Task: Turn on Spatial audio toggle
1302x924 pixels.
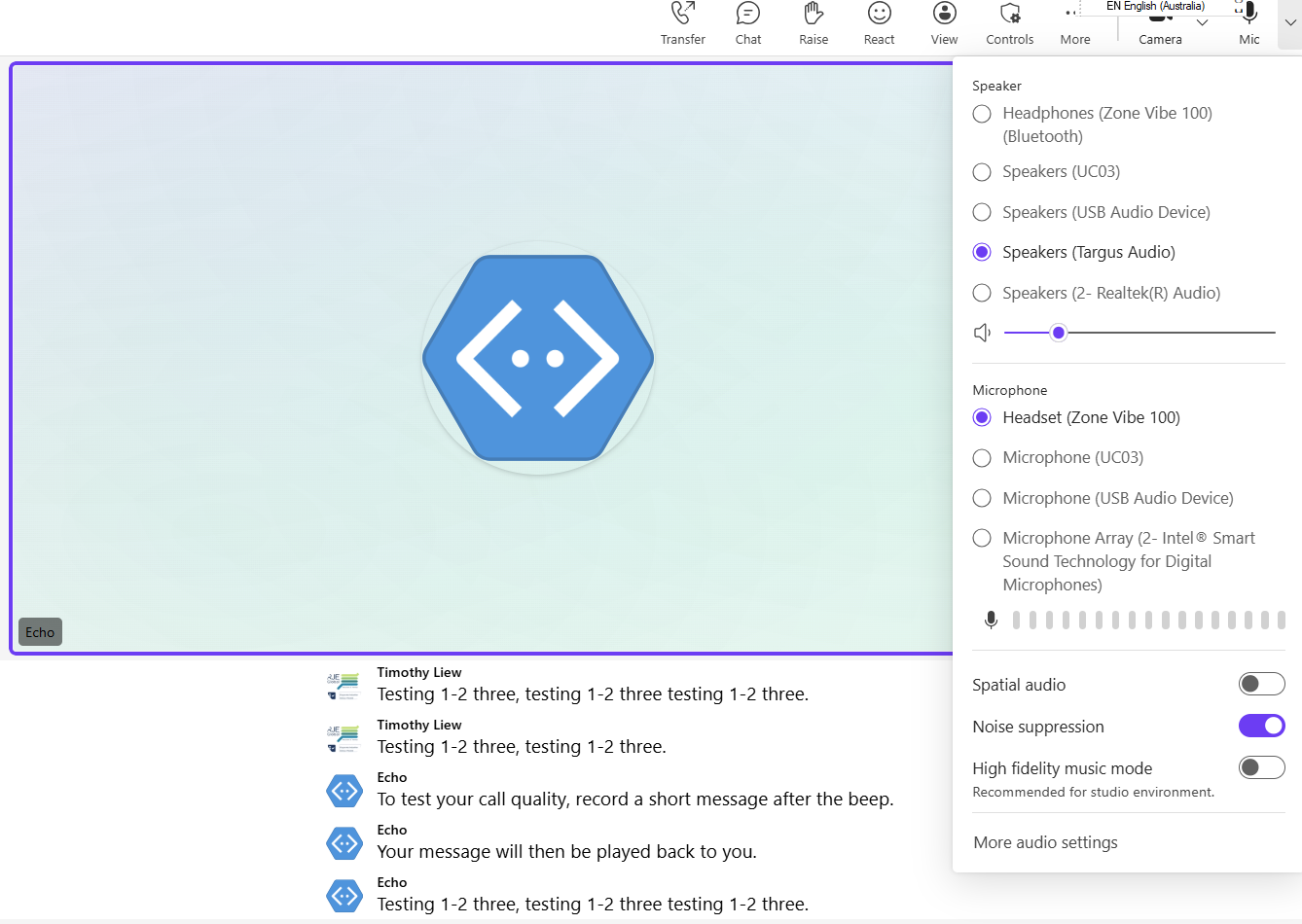Action: click(x=1262, y=684)
